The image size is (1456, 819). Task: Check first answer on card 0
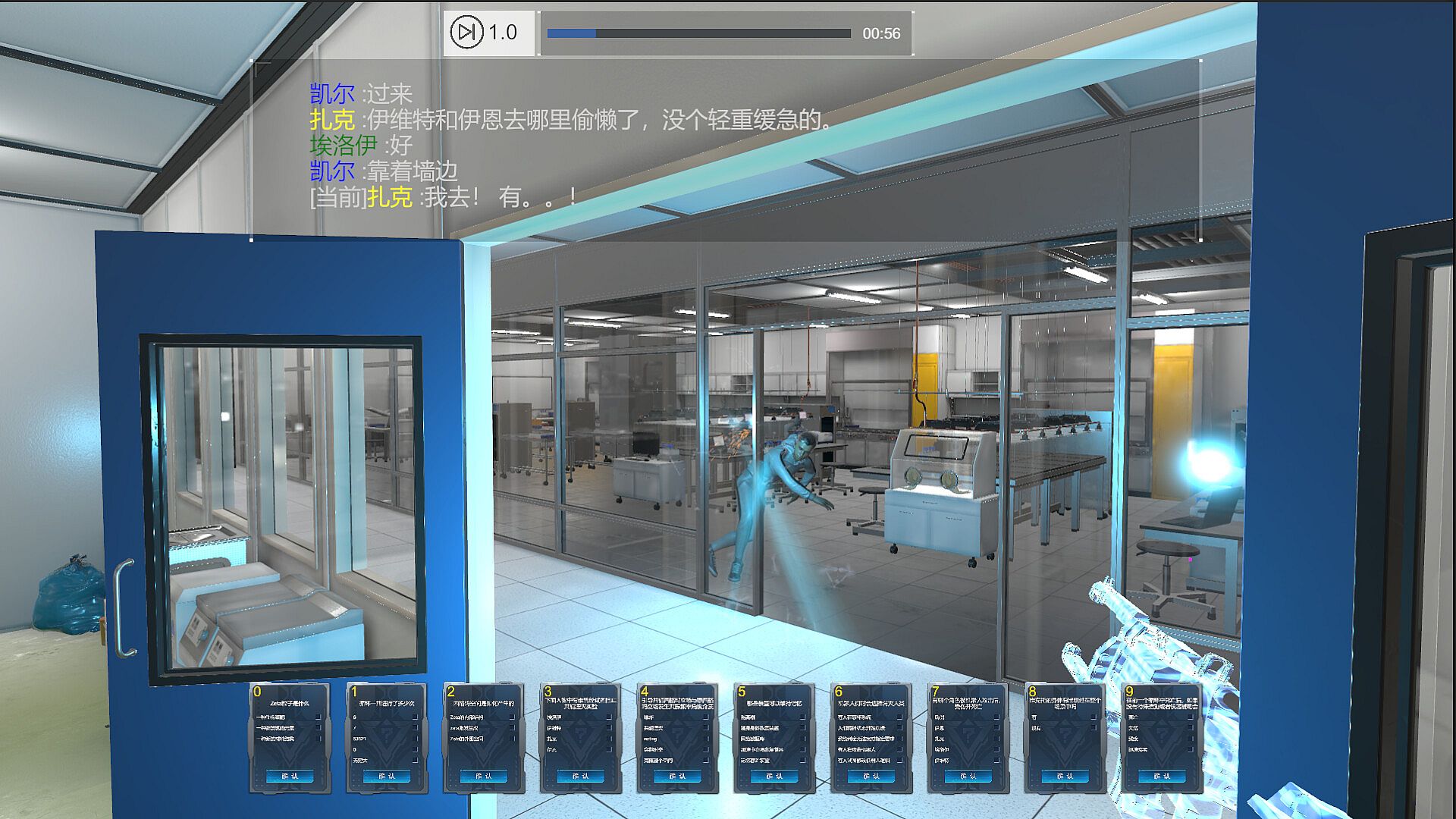[318, 717]
